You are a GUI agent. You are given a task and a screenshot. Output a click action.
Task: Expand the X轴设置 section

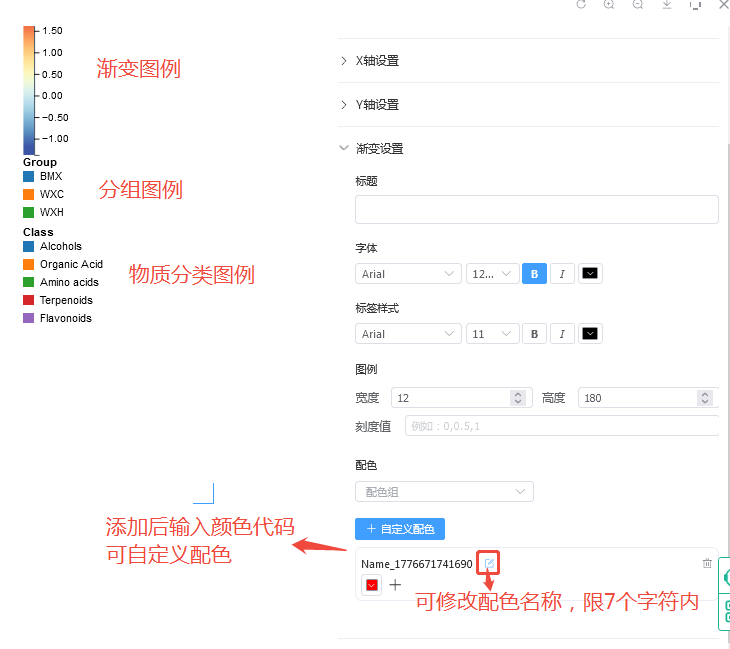377,61
